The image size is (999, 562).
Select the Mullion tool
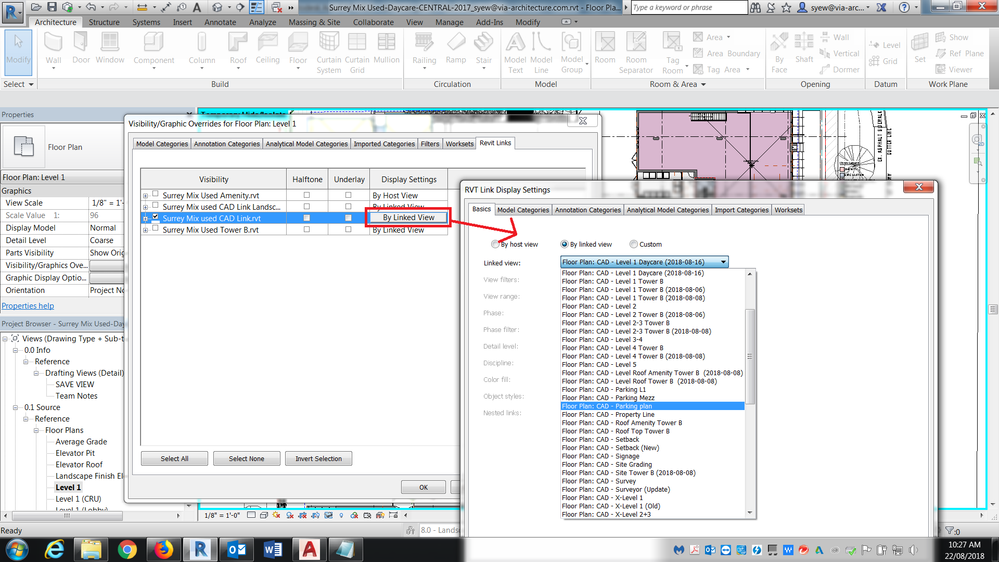(x=386, y=50)
